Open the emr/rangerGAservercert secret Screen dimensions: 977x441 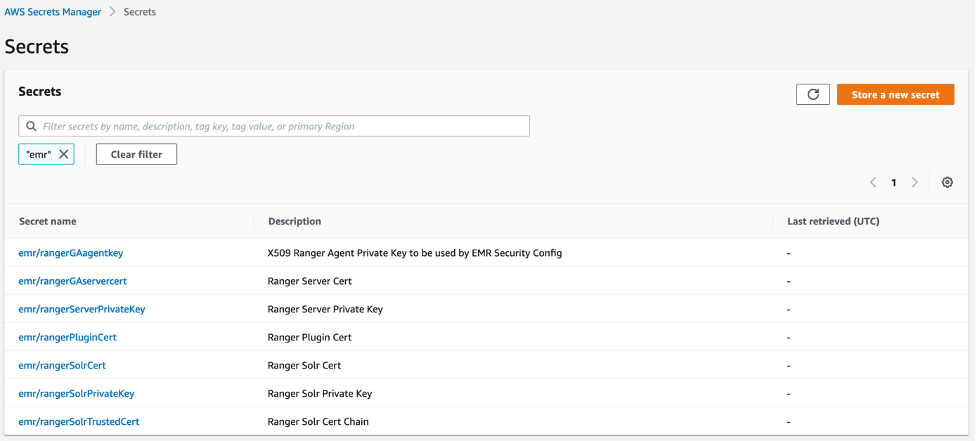tap(73, 281)
